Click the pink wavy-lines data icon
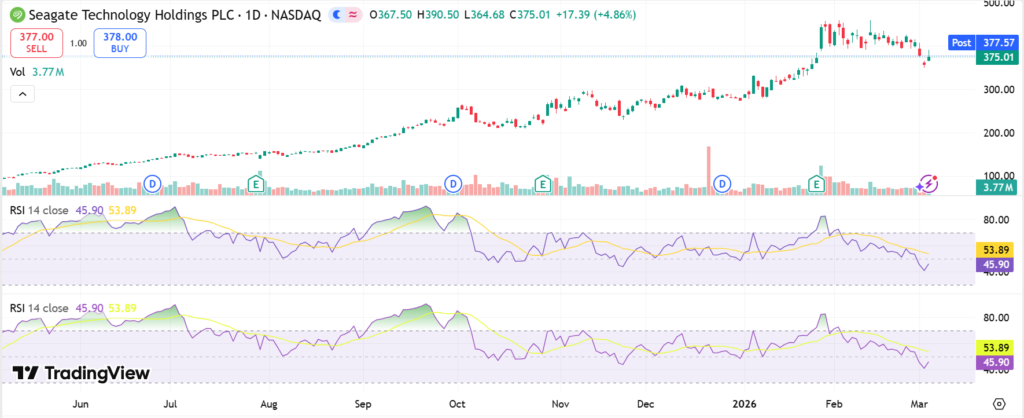 351,16
